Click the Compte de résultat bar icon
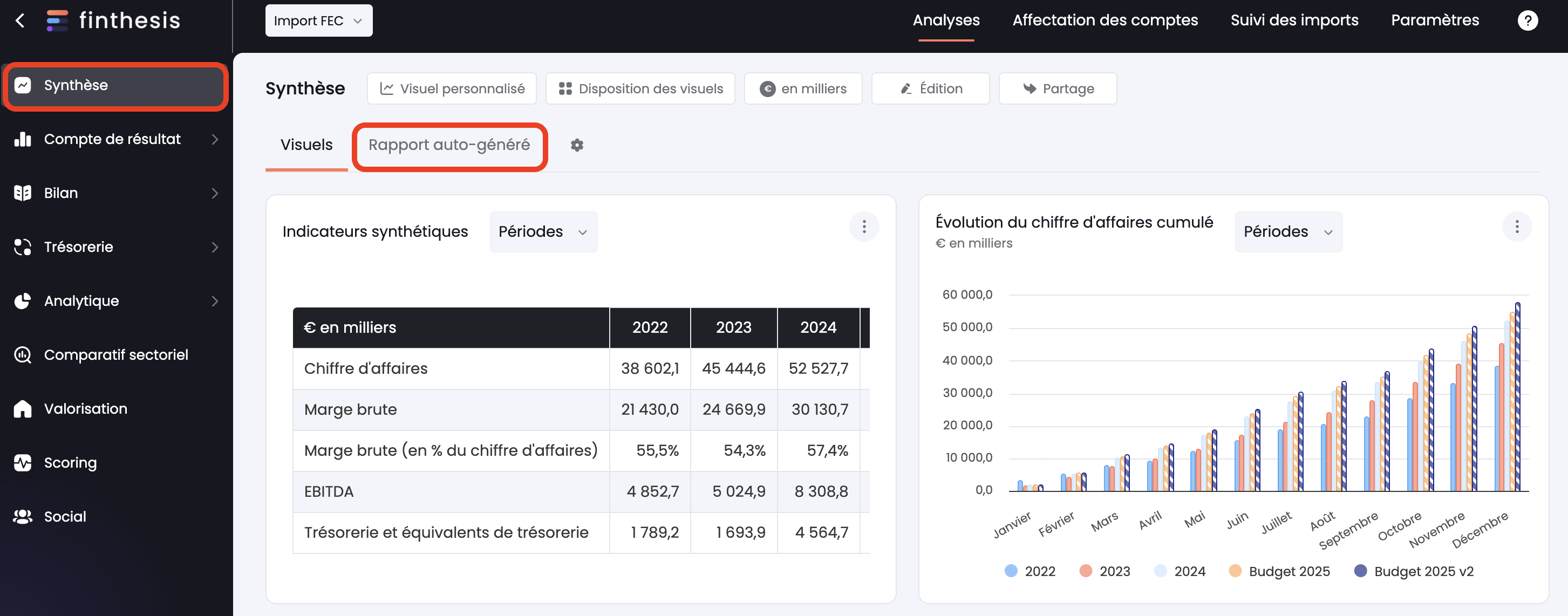The width and height of the screenshot is (1568, 616). [x=23, y=139]
